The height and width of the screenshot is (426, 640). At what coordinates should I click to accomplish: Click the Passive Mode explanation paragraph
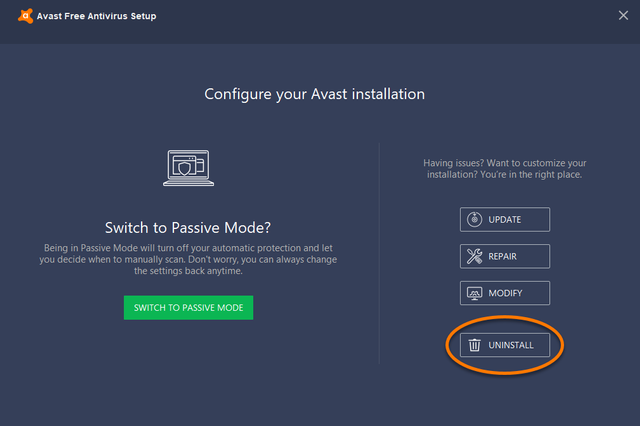pos(188,260)
